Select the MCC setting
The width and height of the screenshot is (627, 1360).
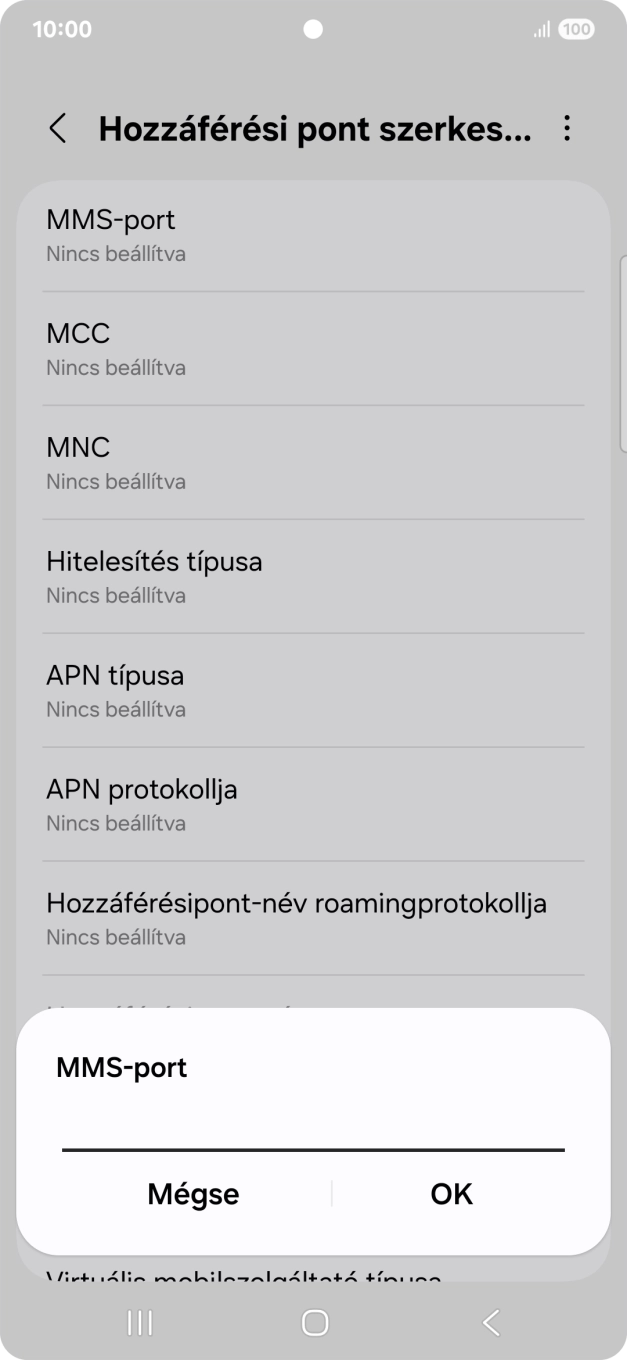(x=313, y=348)
